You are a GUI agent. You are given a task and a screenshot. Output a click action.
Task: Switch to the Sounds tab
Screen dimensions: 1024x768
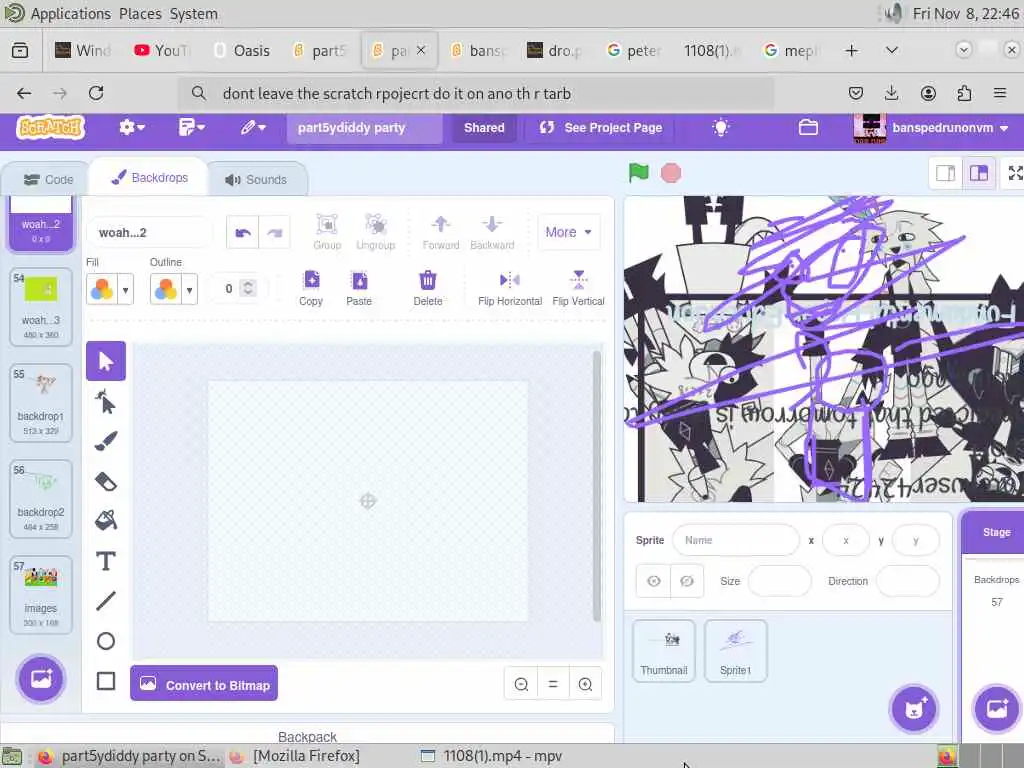(257, 180)
